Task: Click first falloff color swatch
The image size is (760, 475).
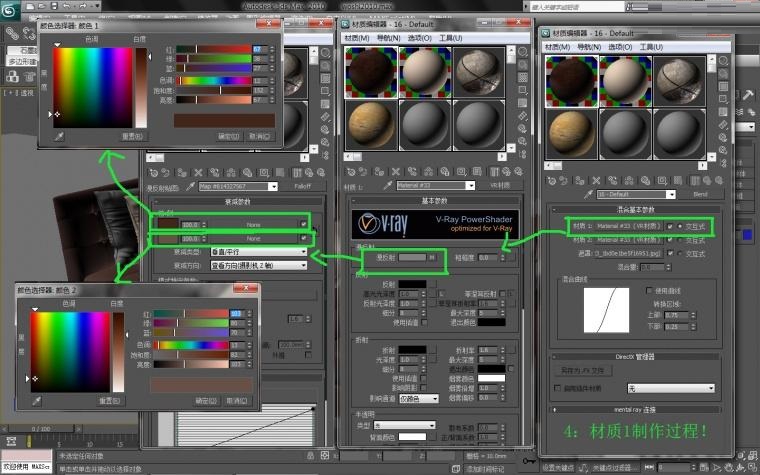Action: (169, 224)
